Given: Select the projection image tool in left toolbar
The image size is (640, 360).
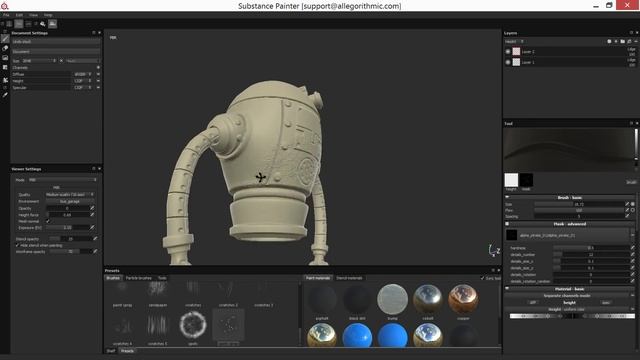Looking at the screenshot, I should 5,58.
